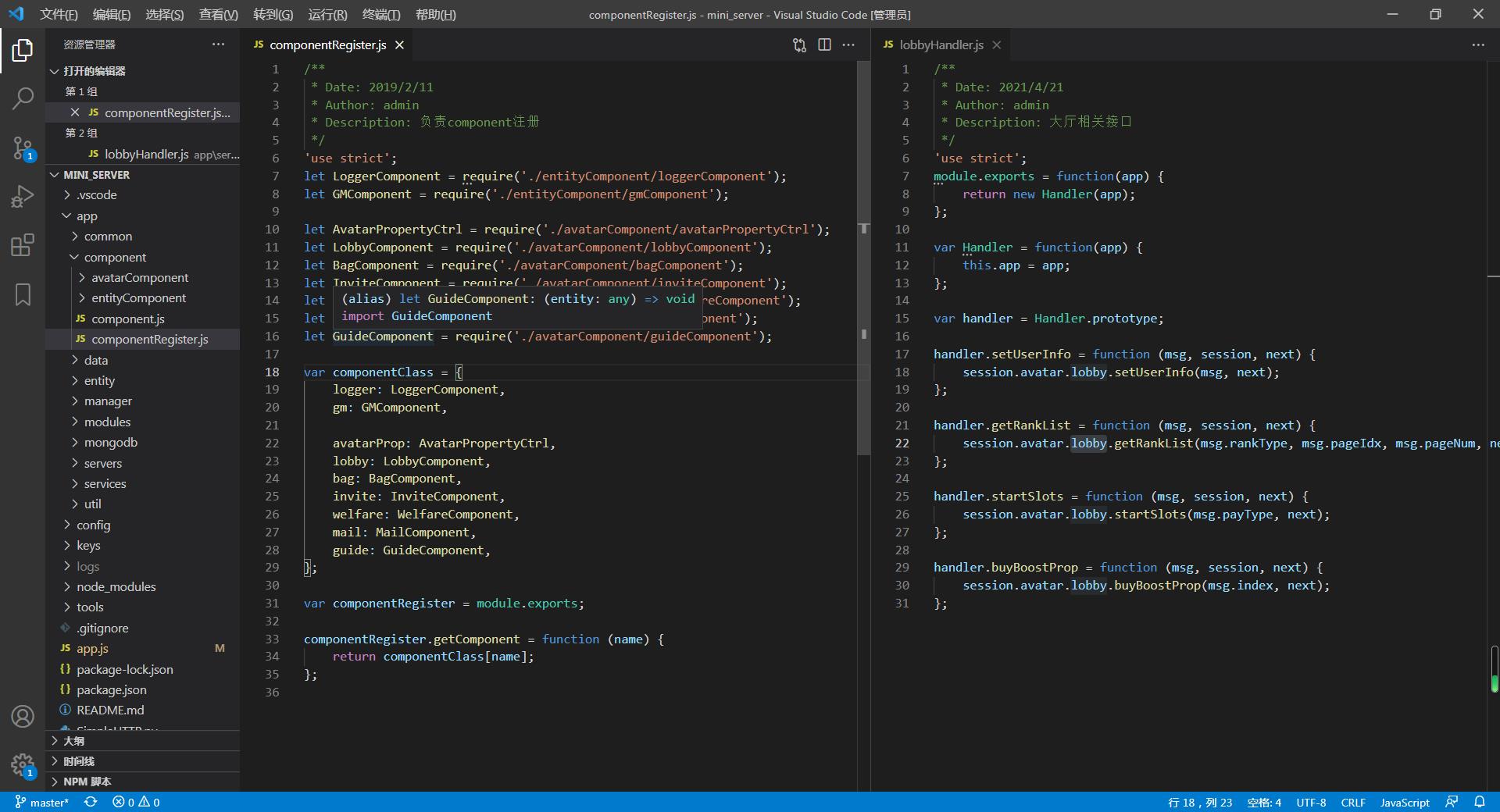Screen dimensions: 1500x812
Task: Open .gitignore in the file tree
Action: pos(142,629)
